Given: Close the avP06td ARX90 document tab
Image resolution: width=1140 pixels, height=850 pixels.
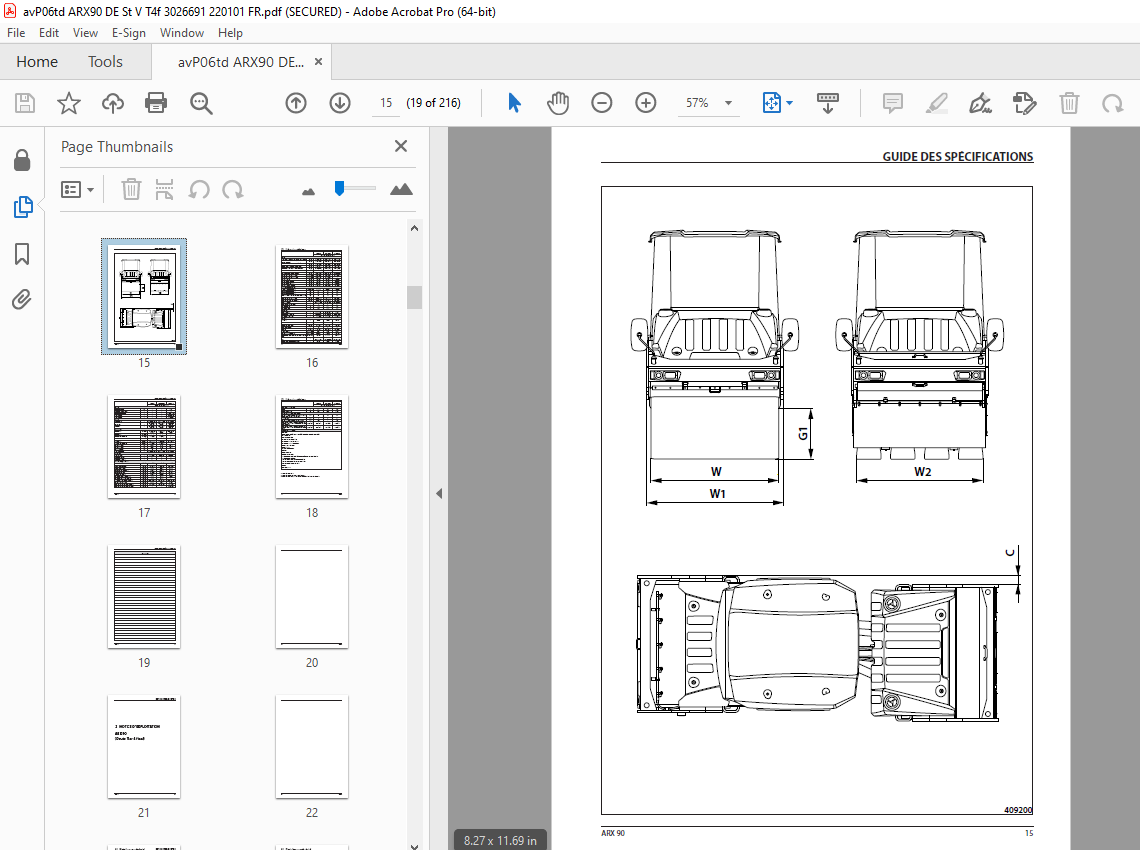Looking at the screenshot, I should click(318, 62).
